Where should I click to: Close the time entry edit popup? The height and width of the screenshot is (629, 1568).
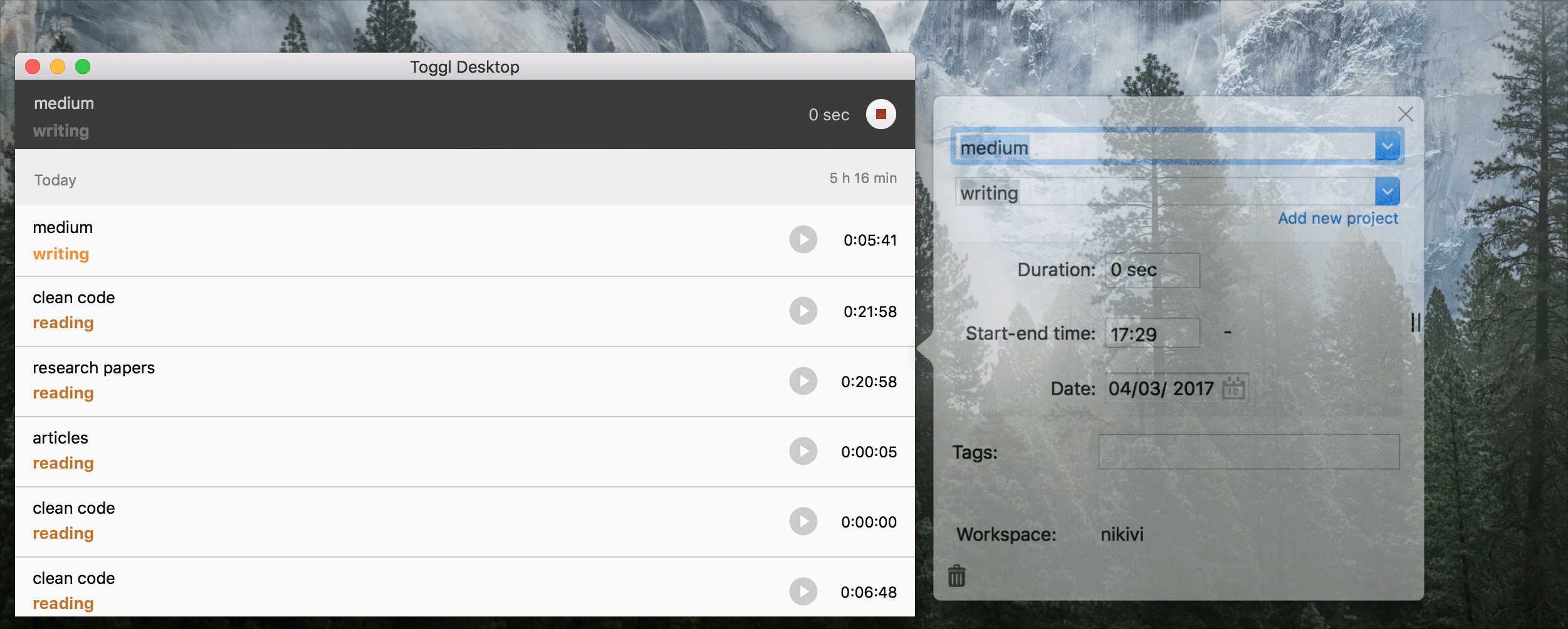[x=1406, y=114]
